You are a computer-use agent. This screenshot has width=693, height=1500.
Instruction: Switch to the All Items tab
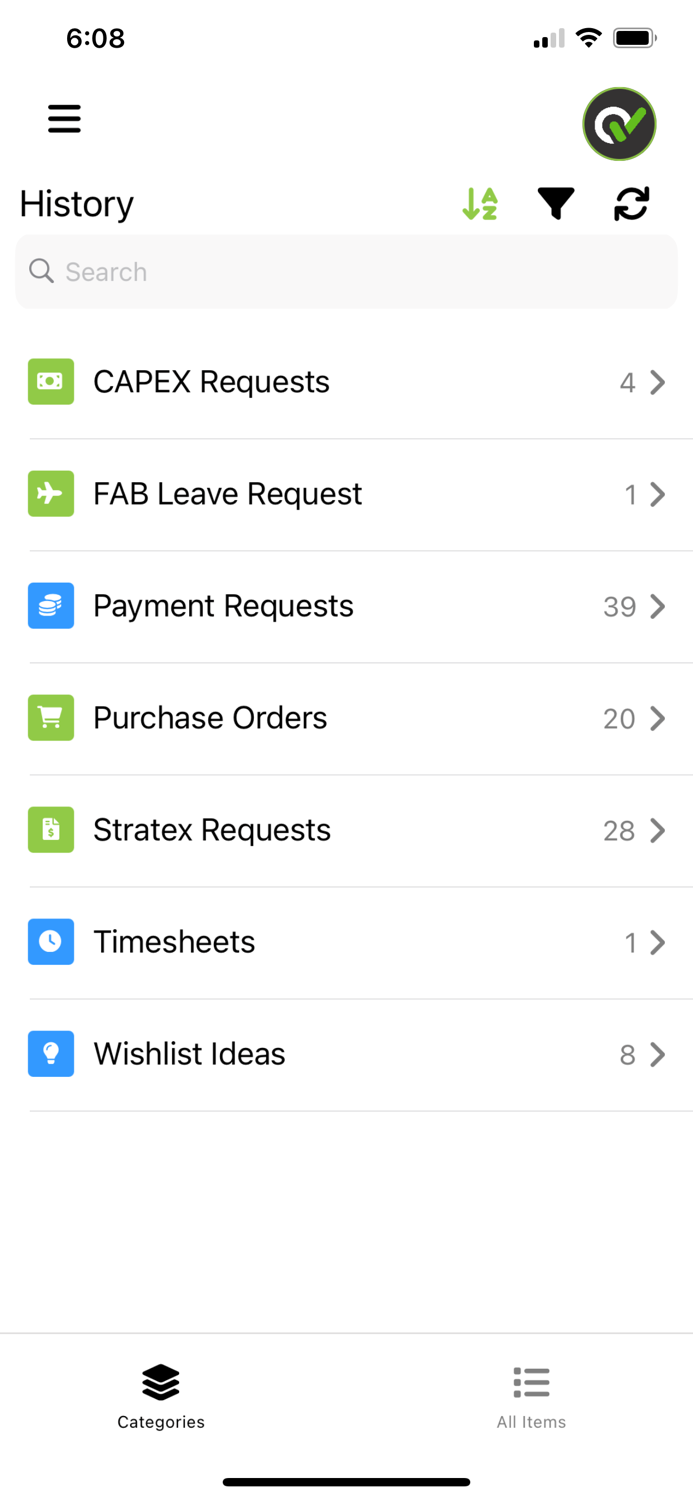coord(531,1397)
